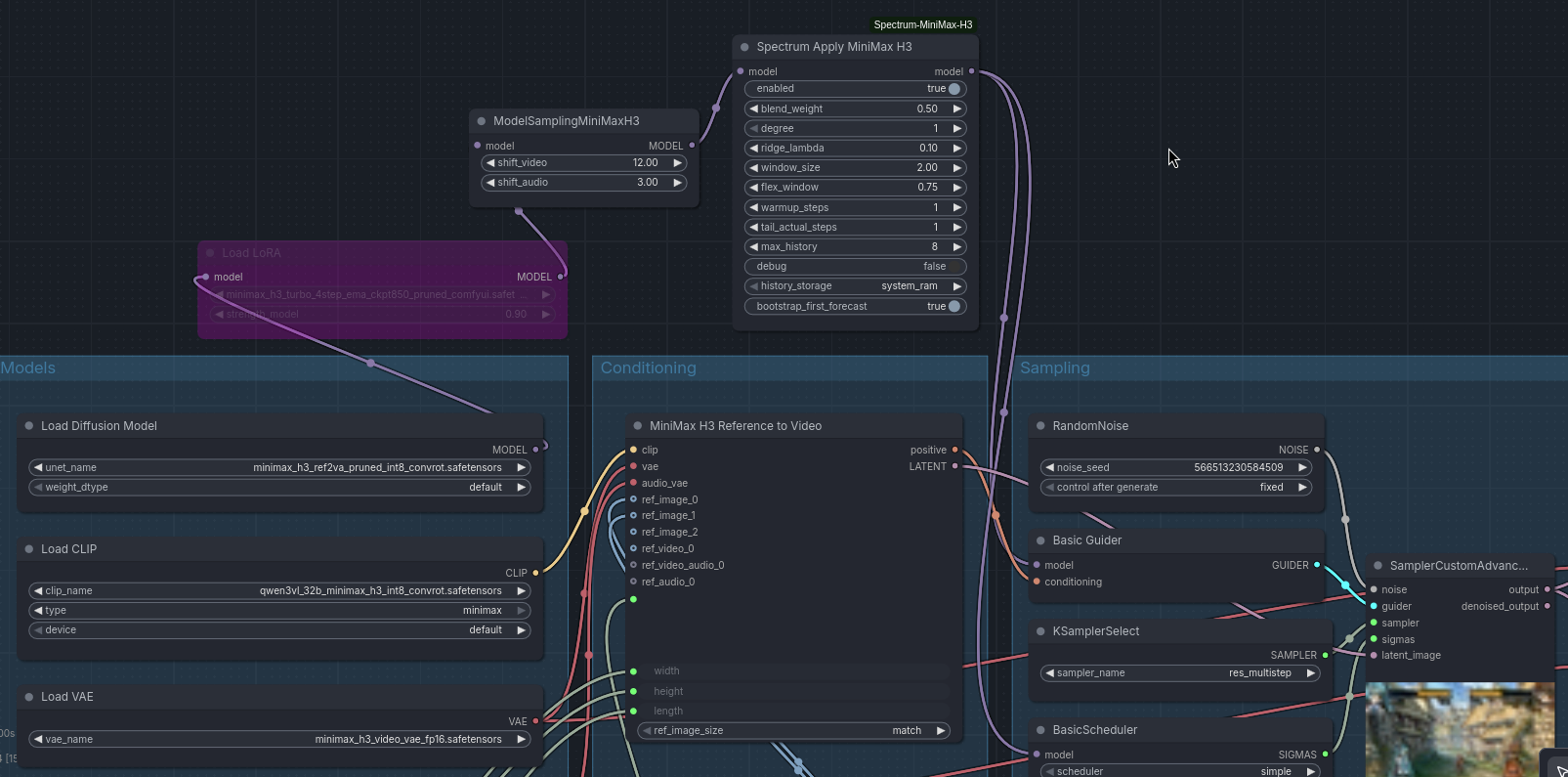The width and height of the screenshot is (1568, 777).
Task: Click the ModelSamplingMiniMaxH3 node title
Action: coord(567,121)
